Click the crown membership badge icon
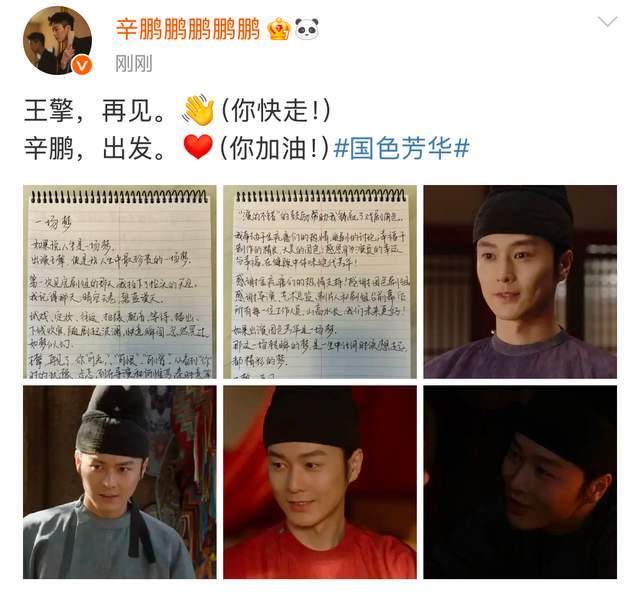The image size is (640, 595). point(279,29)
